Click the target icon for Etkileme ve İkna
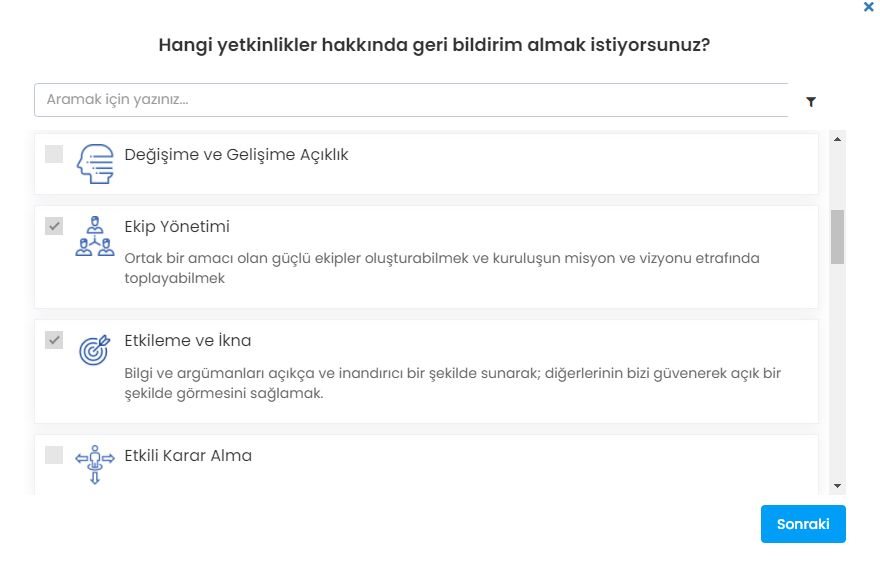The height and width of the screenshot is (561, 880). 95,350
